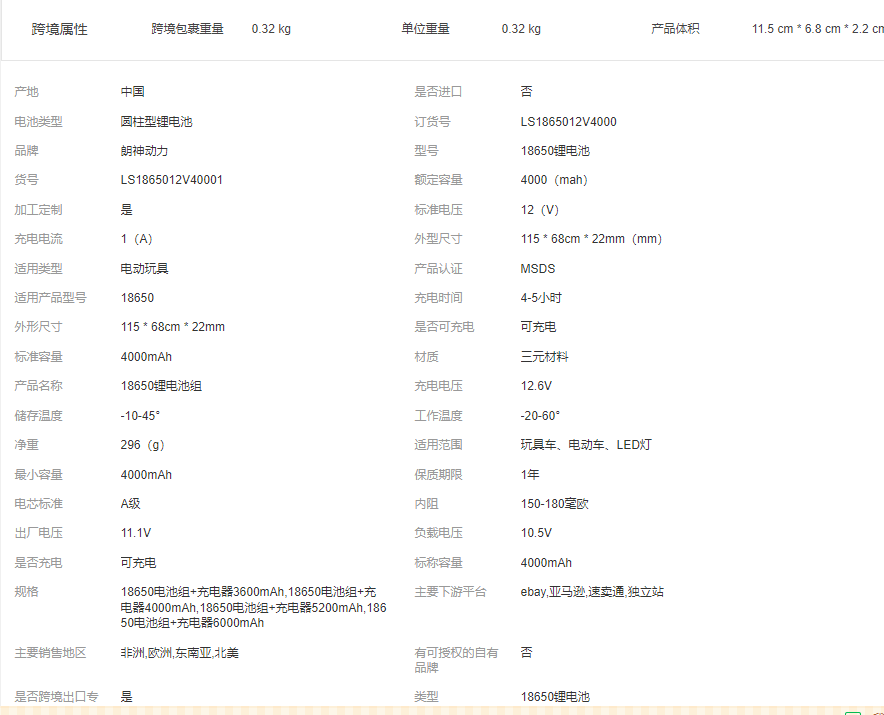The width and height of the screenshot is (884, 715).
Task: Click the 产品体积 dimensions value
Action: point(817,29)
